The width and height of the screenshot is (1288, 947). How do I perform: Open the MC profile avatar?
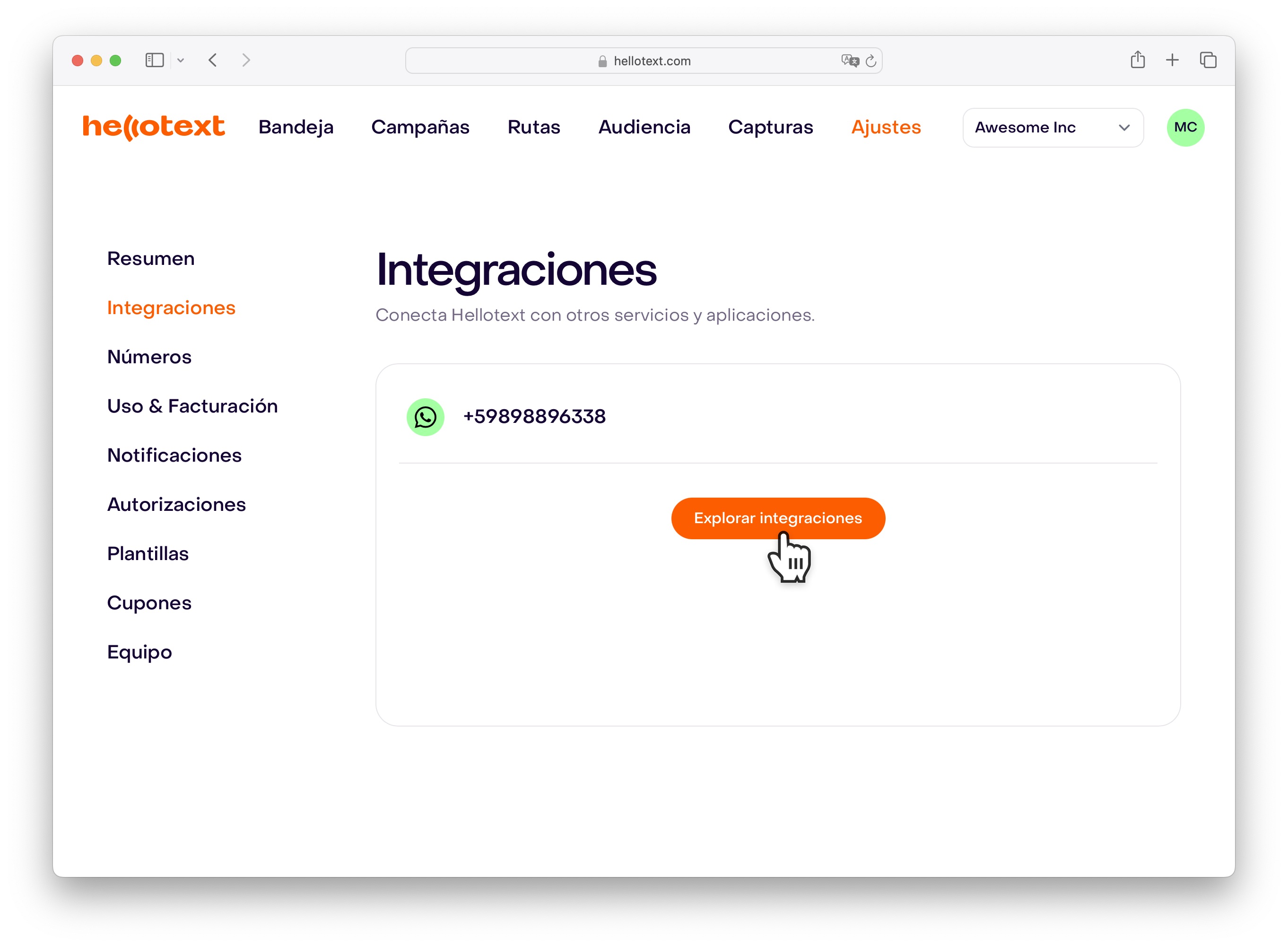(1185, 127)
